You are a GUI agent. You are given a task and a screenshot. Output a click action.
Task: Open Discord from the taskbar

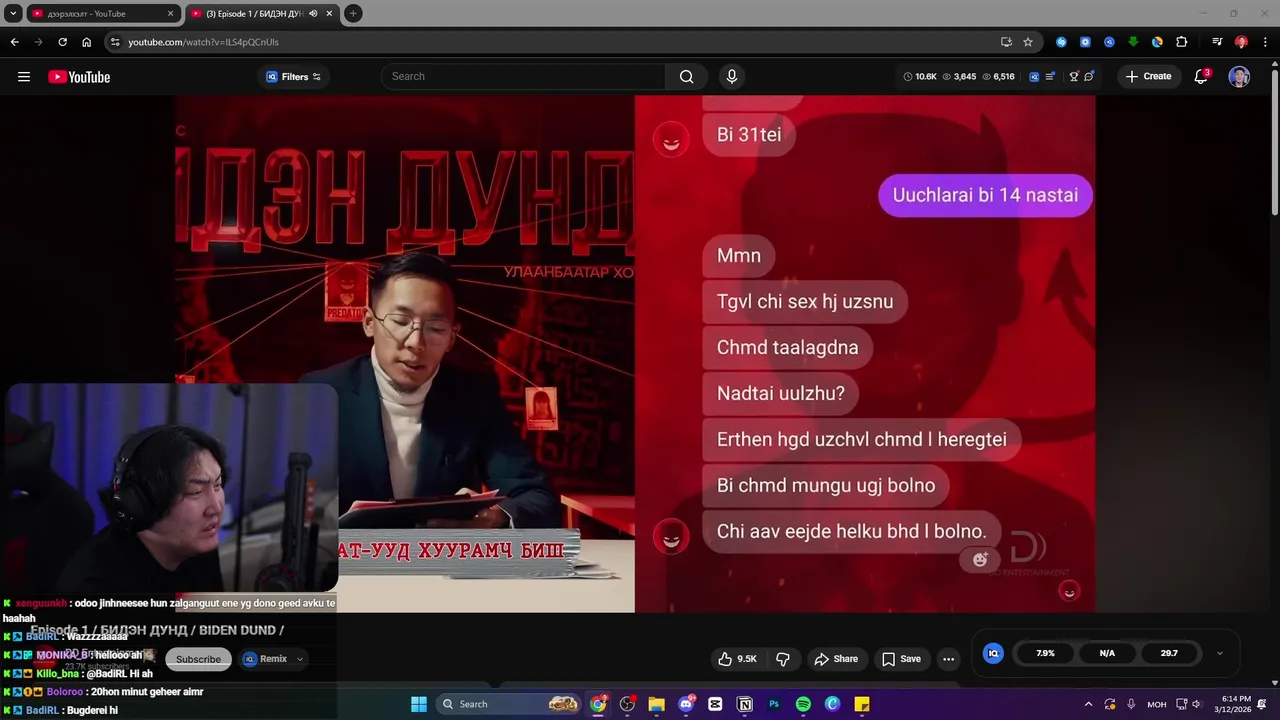point(686,704)
